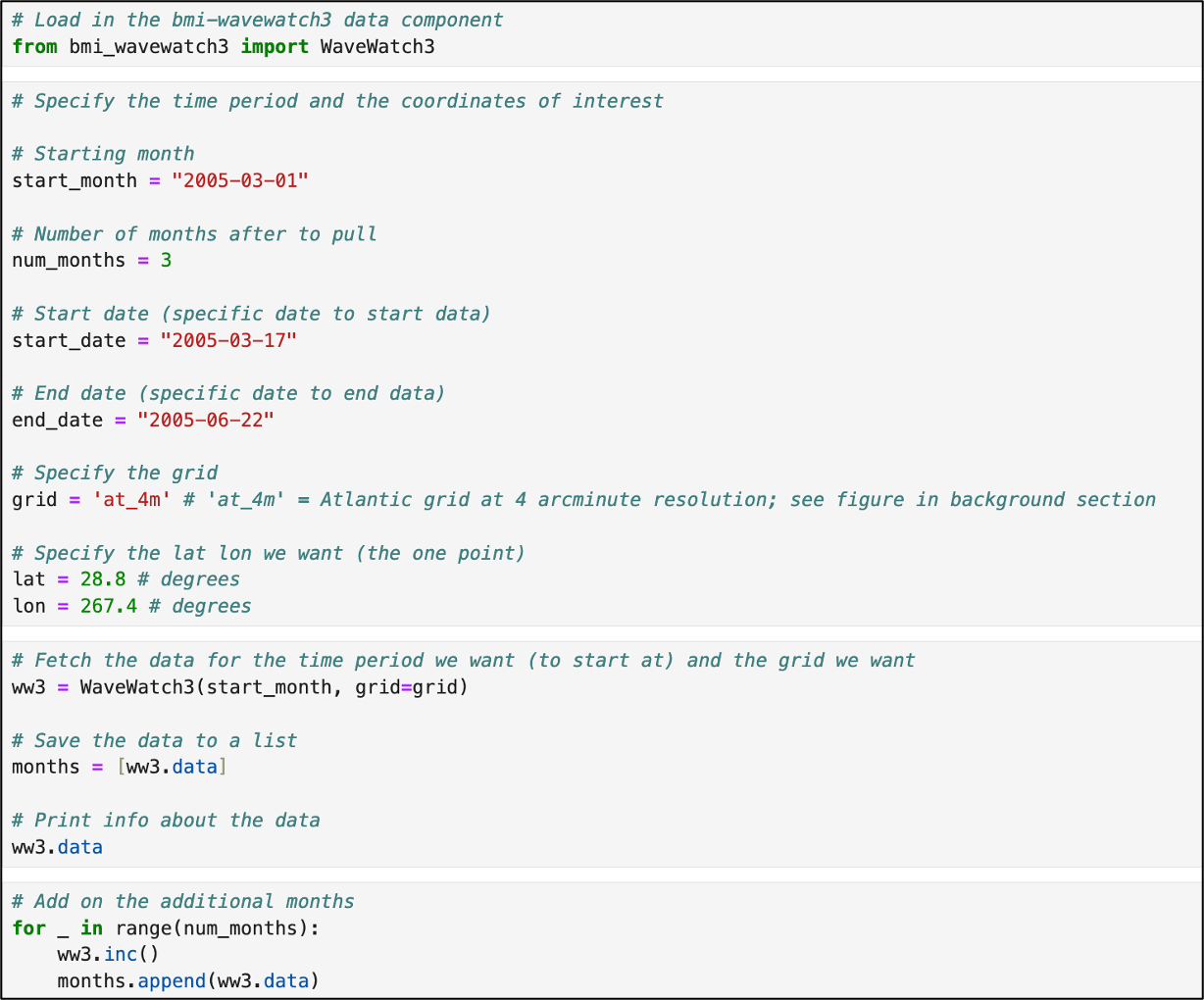Place cursor in start_date string "2005-03-17"
Image resolution: width=1204 pixels, height=1000 pixels.
tap(228, 341)
